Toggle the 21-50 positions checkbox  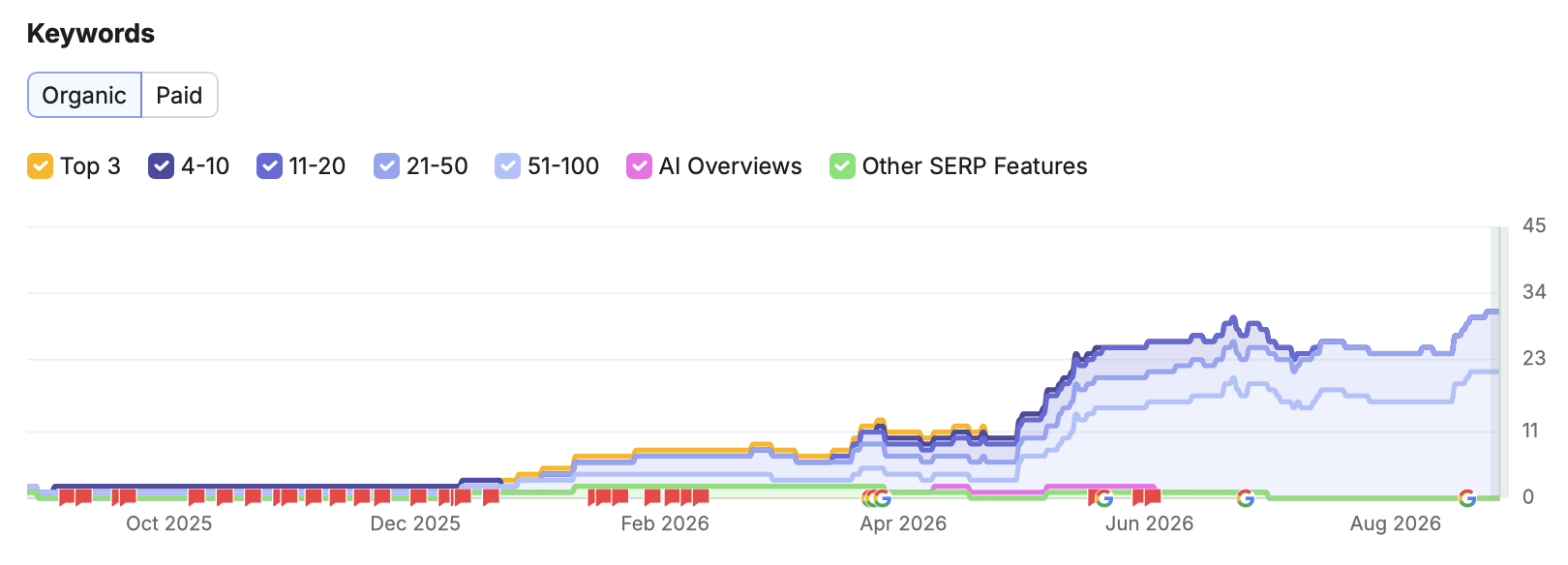386,166
